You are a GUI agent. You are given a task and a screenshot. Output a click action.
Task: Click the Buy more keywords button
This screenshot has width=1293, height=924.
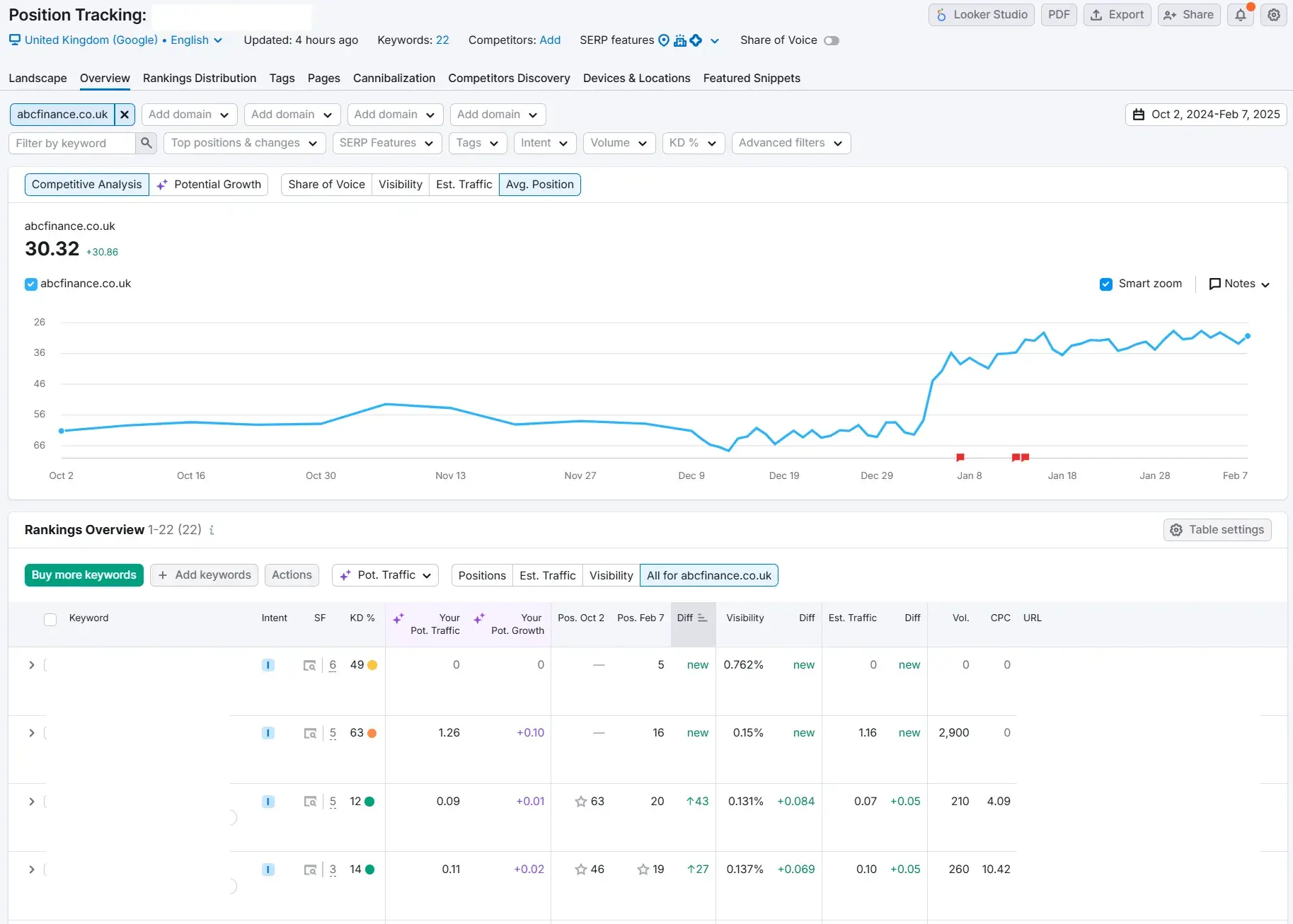[84, 575]
